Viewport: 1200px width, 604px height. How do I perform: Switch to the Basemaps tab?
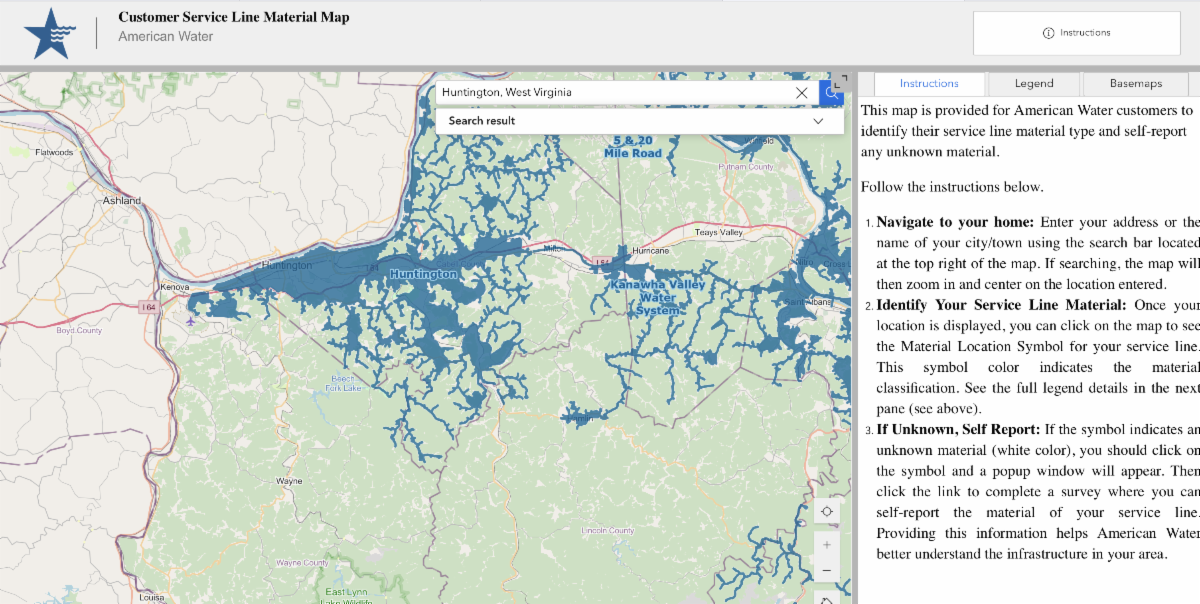tap(1136, 84)
